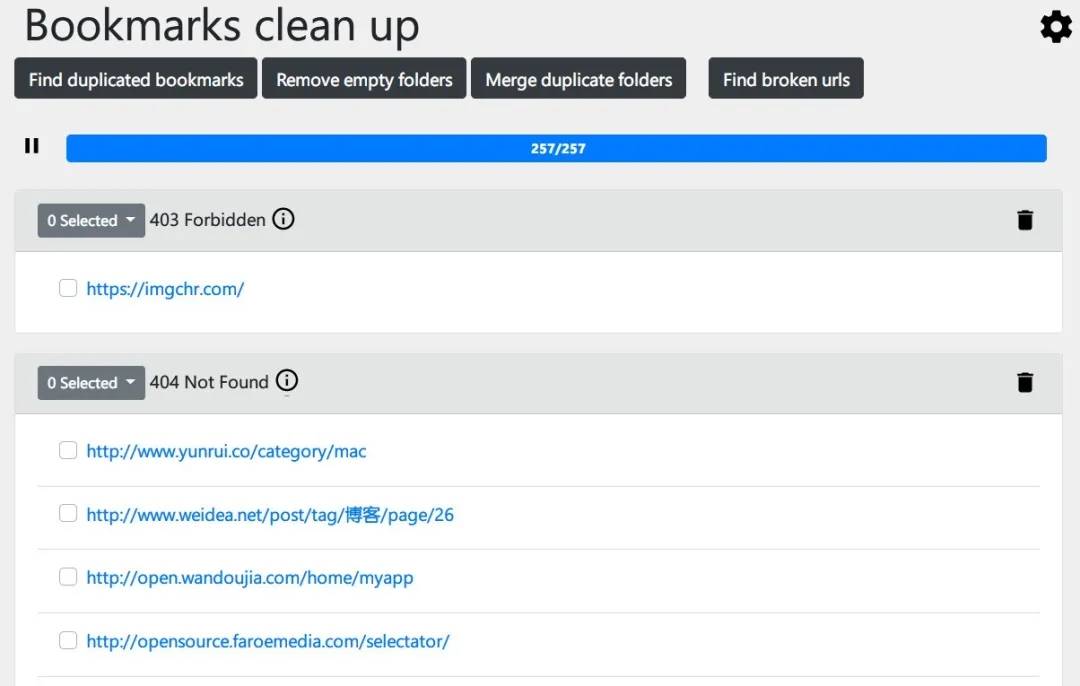The height and width of the screenshot is (686, 1080).
Task: Delete selected 404 Not Found bookmarks via trash icon
Action: (1025, 382)
